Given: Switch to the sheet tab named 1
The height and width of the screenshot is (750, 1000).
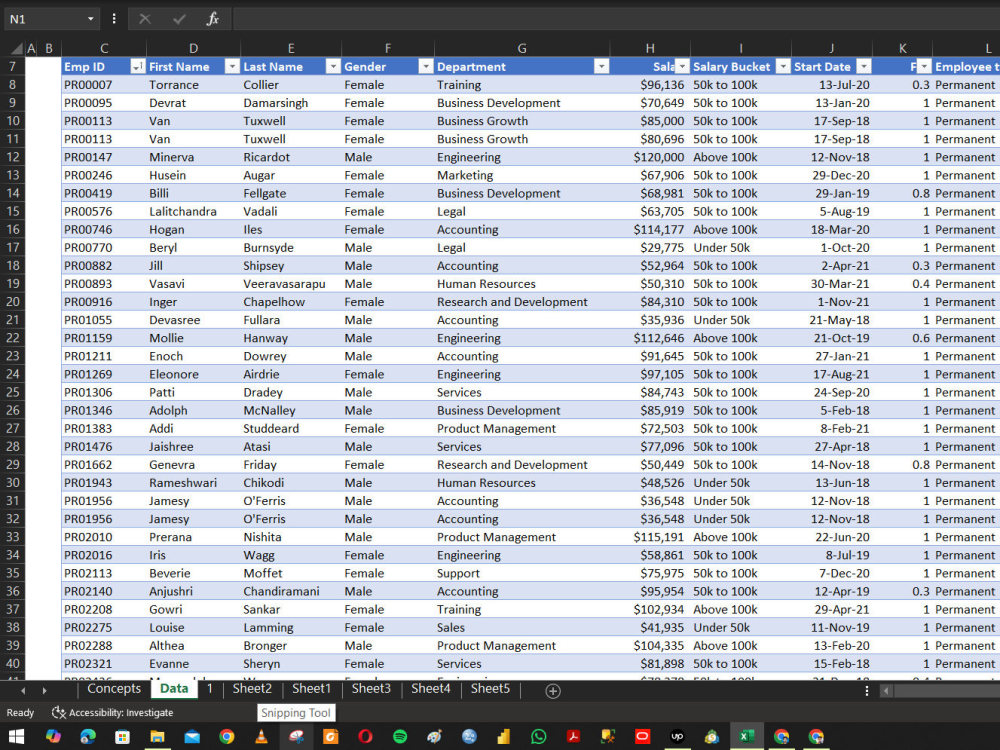Looking at the screenshot, I should 209,689.
